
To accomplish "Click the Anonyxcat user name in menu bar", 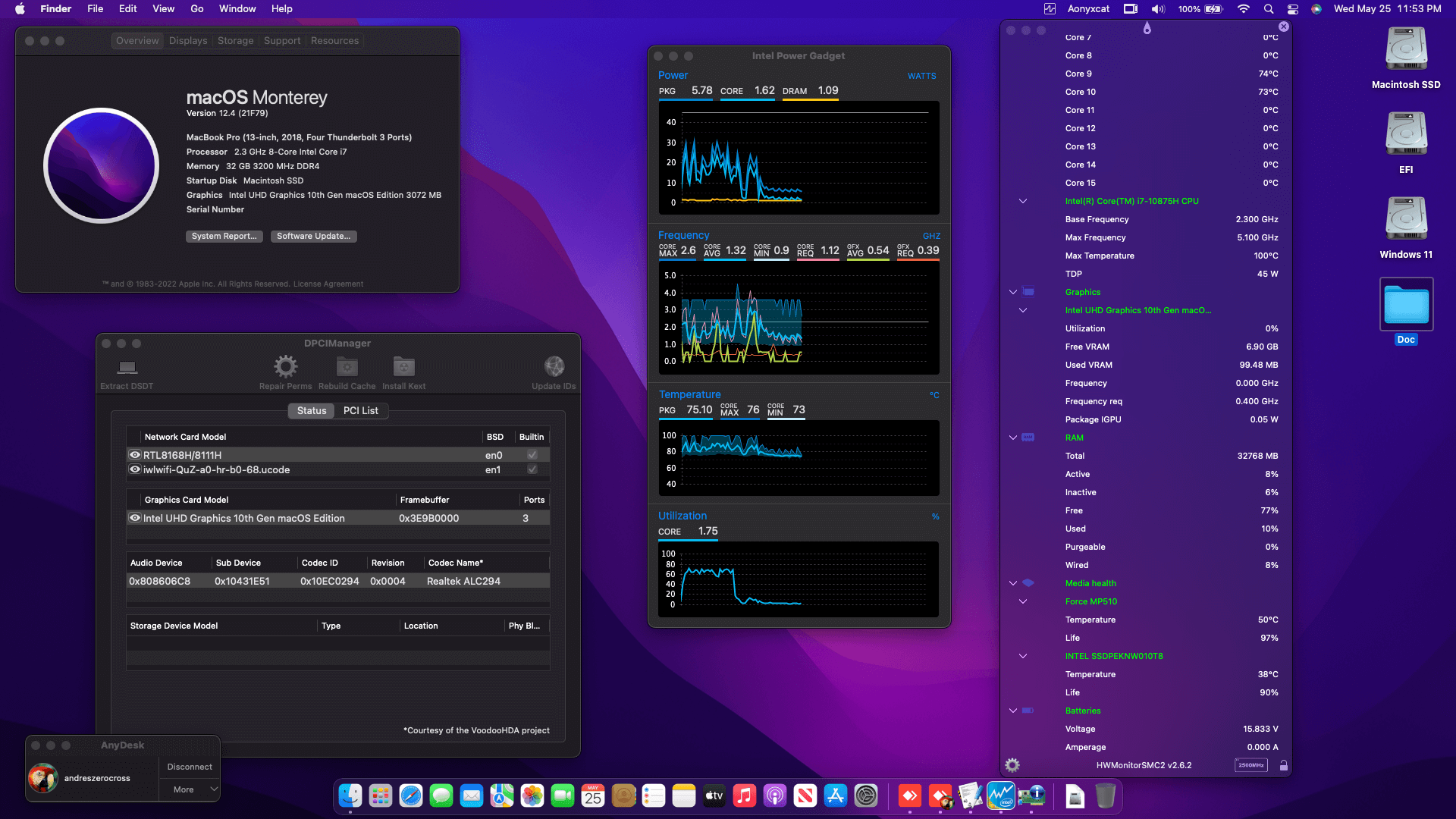I will pos(1088,9).
